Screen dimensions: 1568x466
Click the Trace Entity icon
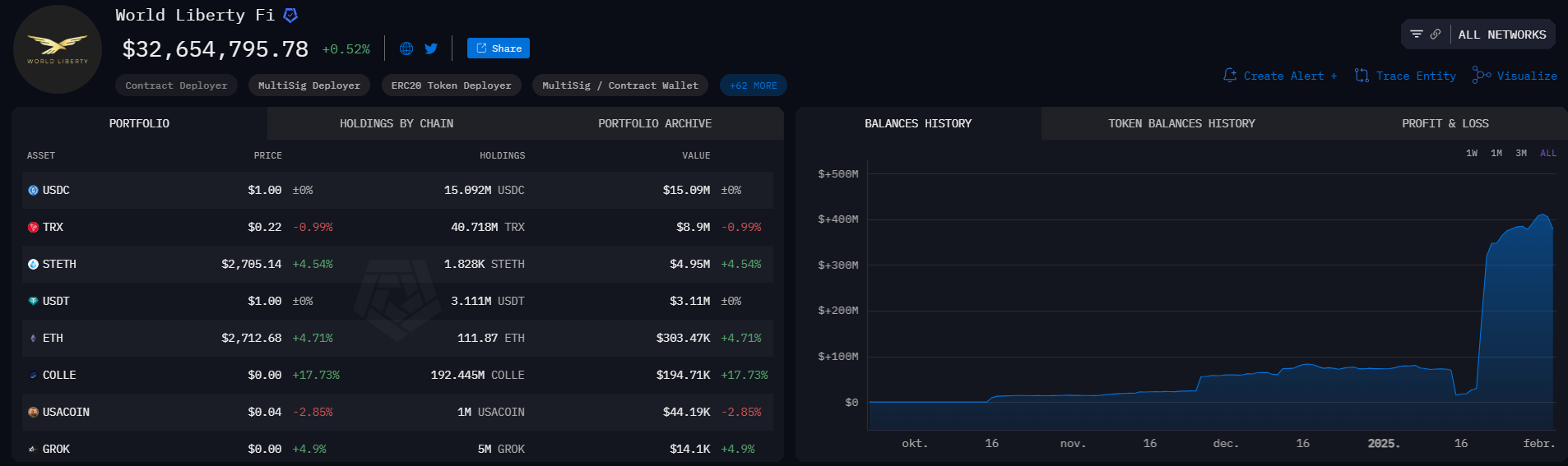click(x=1362, y=76)
